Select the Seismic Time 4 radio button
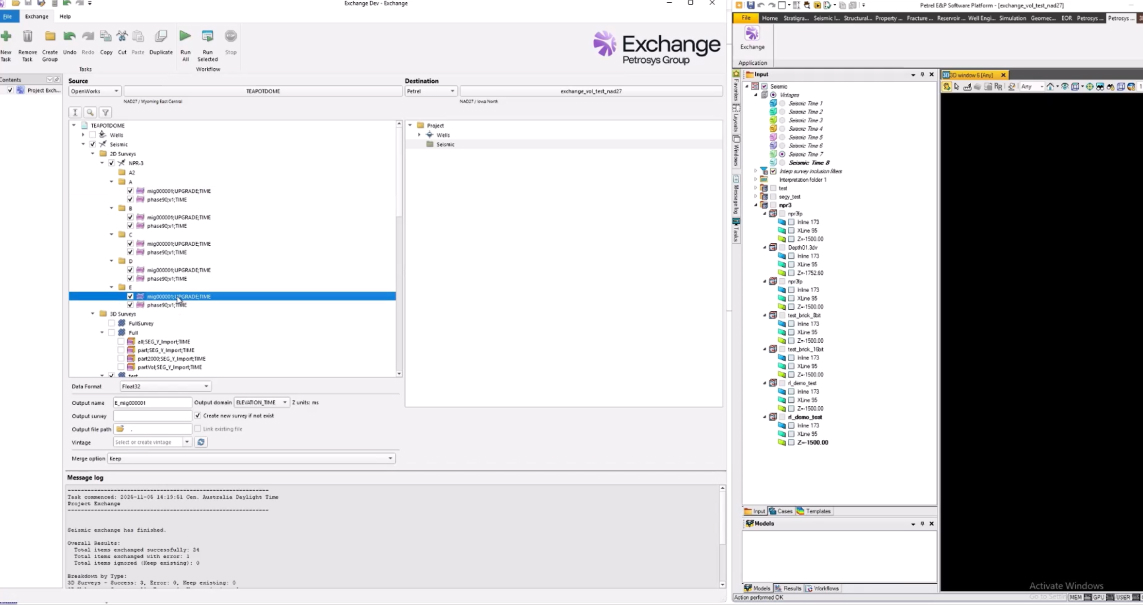Image resolution: width=1143 pixels, height=605 pixels. 782,129
